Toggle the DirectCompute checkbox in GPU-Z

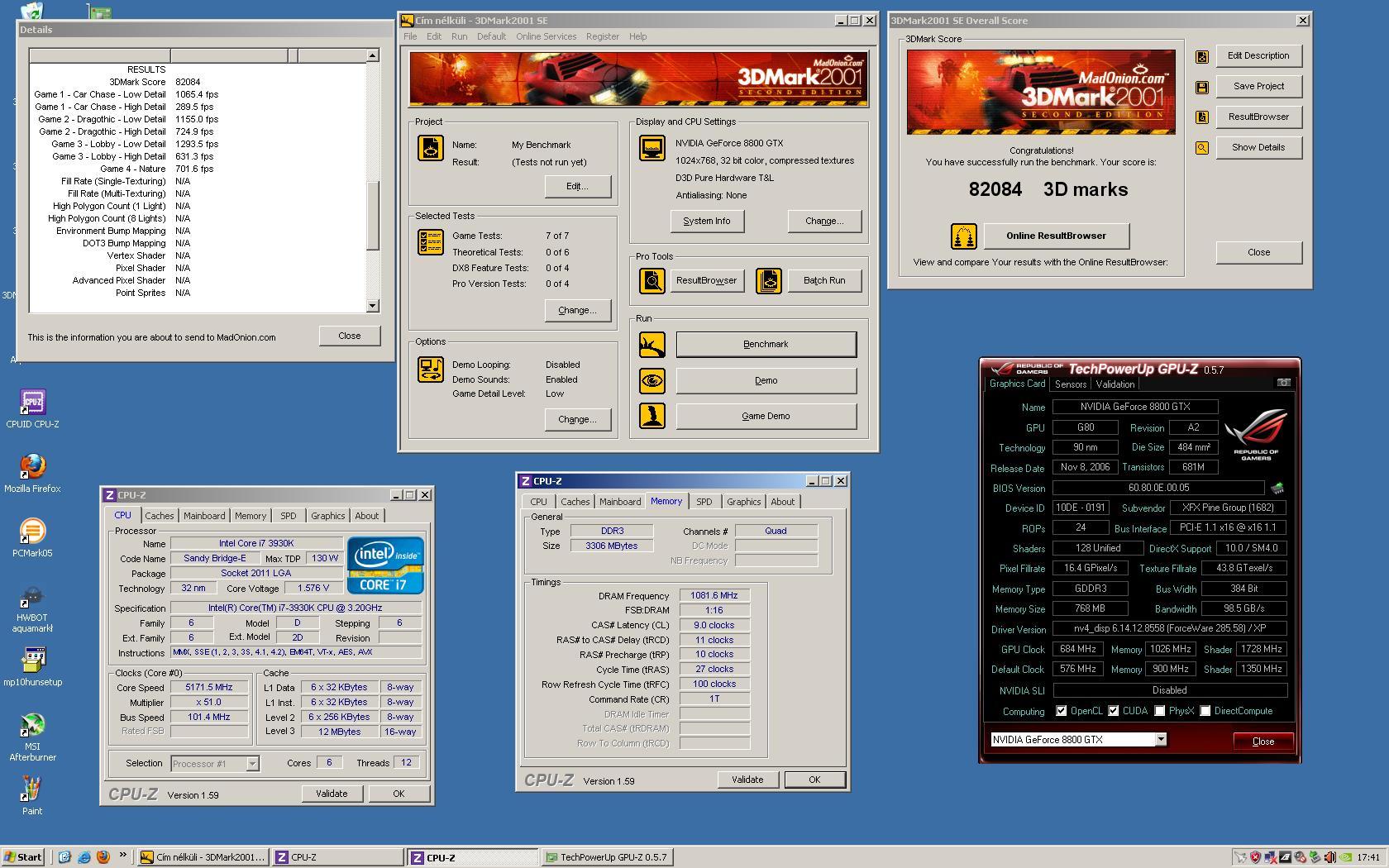point(1205,711)
